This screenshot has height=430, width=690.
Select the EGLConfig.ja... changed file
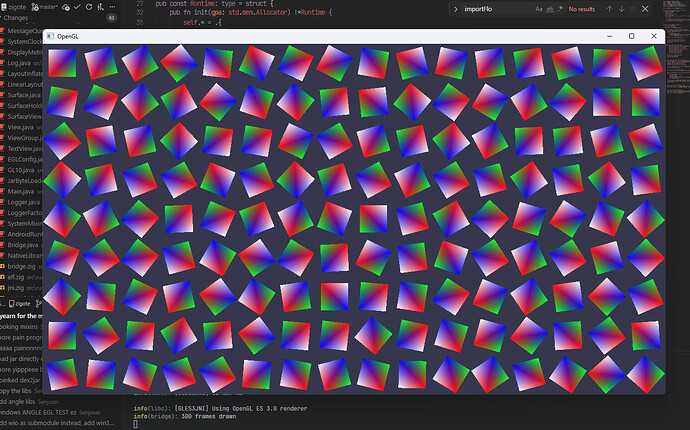(21, 159)
